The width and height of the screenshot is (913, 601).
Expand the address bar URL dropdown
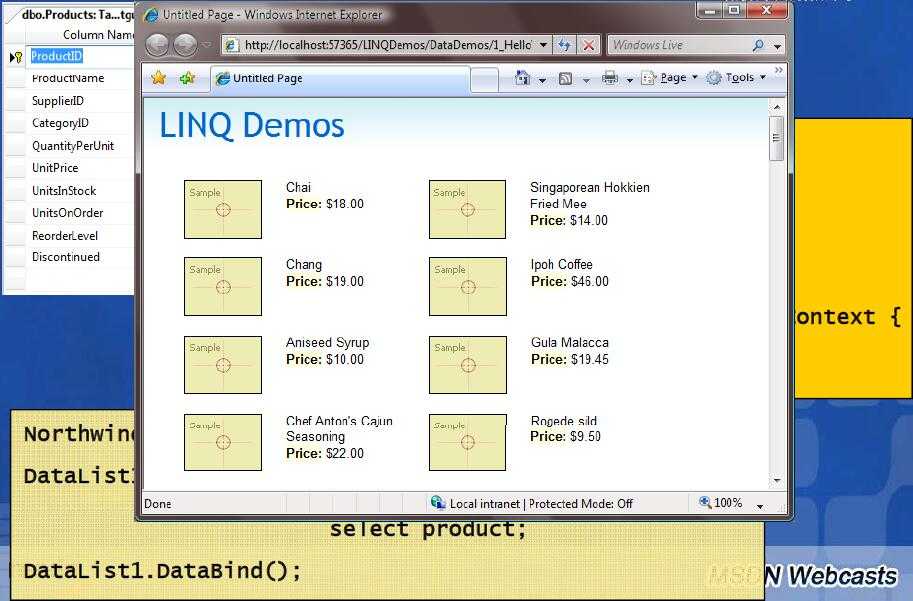[x=543, y=45]
